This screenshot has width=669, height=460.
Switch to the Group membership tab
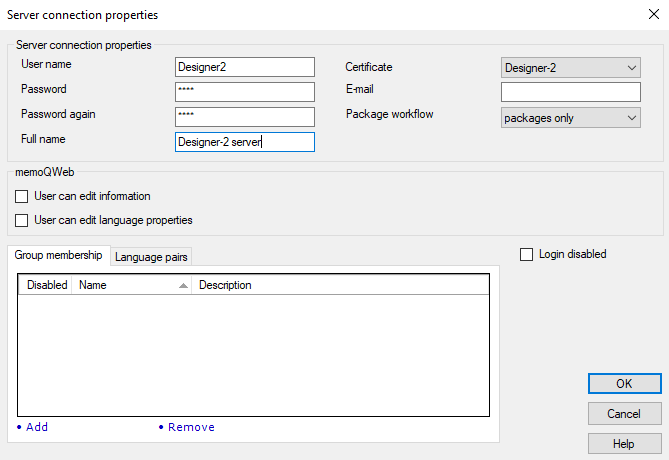[58, 256]
